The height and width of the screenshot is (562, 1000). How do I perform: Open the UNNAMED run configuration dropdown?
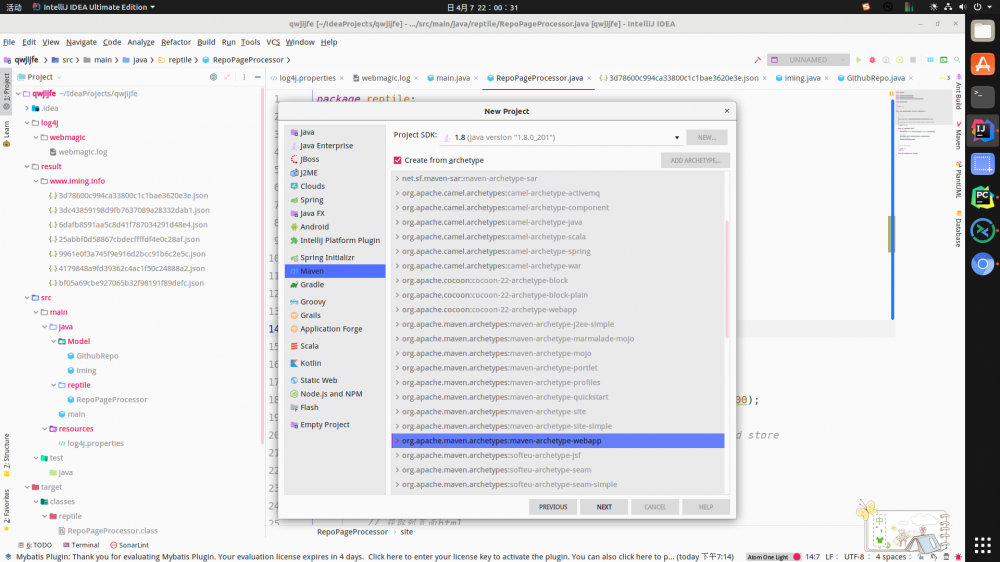point(809,60)
